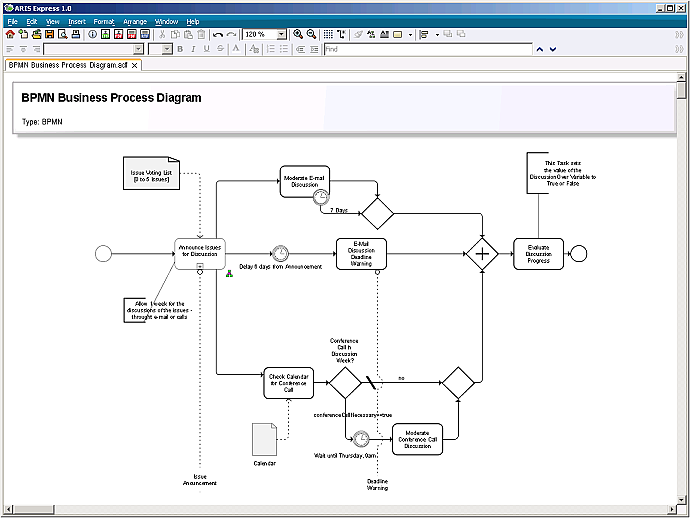This screenshot has height=518, width=690.
Task: Redo the last undone action
Action: click(x=231, y=34)
